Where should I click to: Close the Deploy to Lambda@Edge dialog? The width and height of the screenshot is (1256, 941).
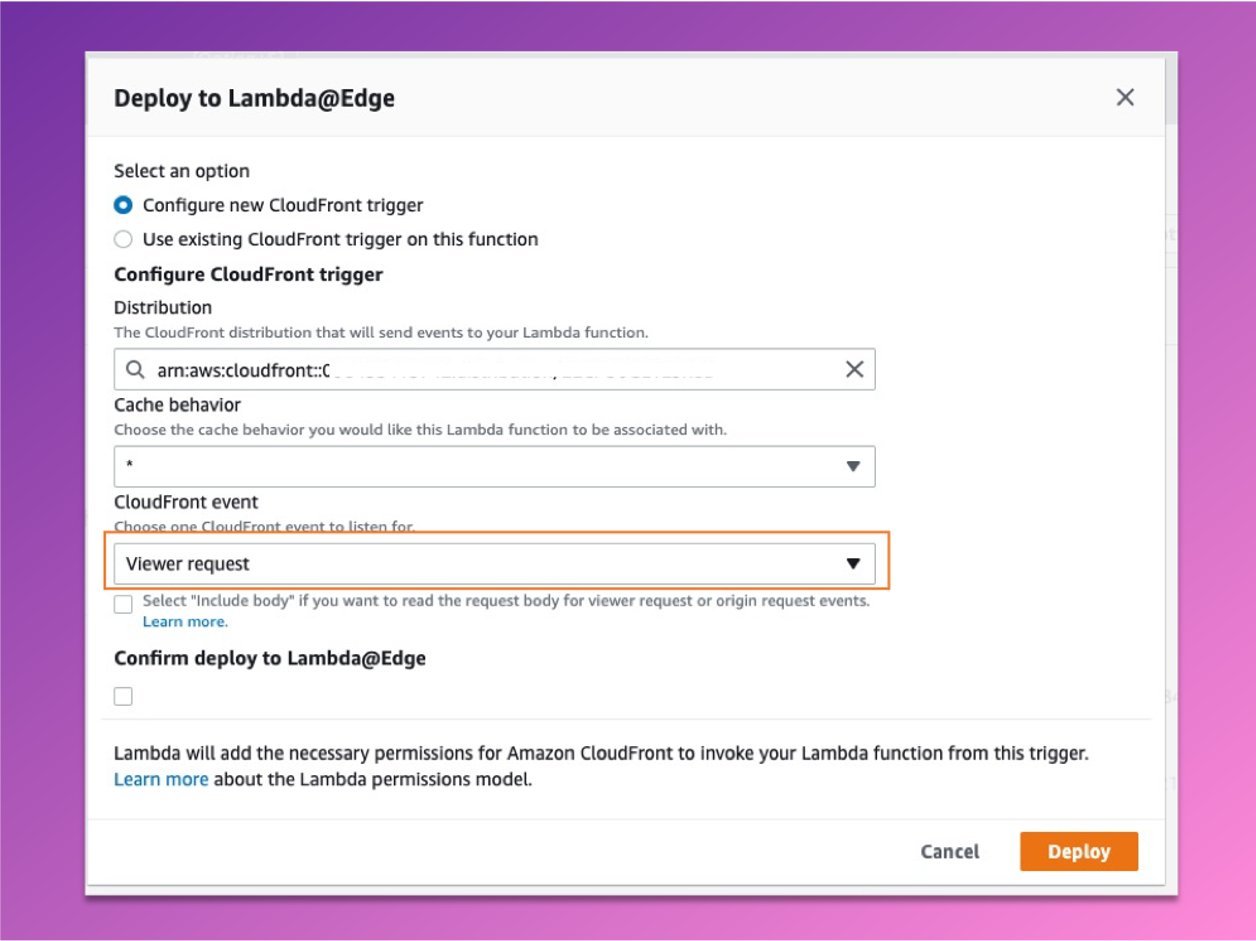1125,97
